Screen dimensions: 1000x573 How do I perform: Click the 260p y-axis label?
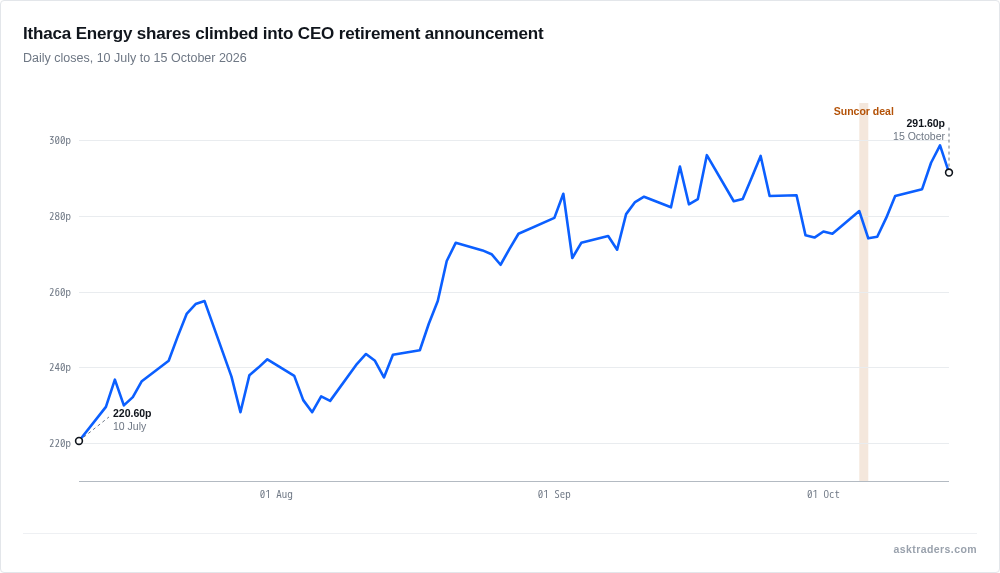pyautogui.click(x=60, y=292)
